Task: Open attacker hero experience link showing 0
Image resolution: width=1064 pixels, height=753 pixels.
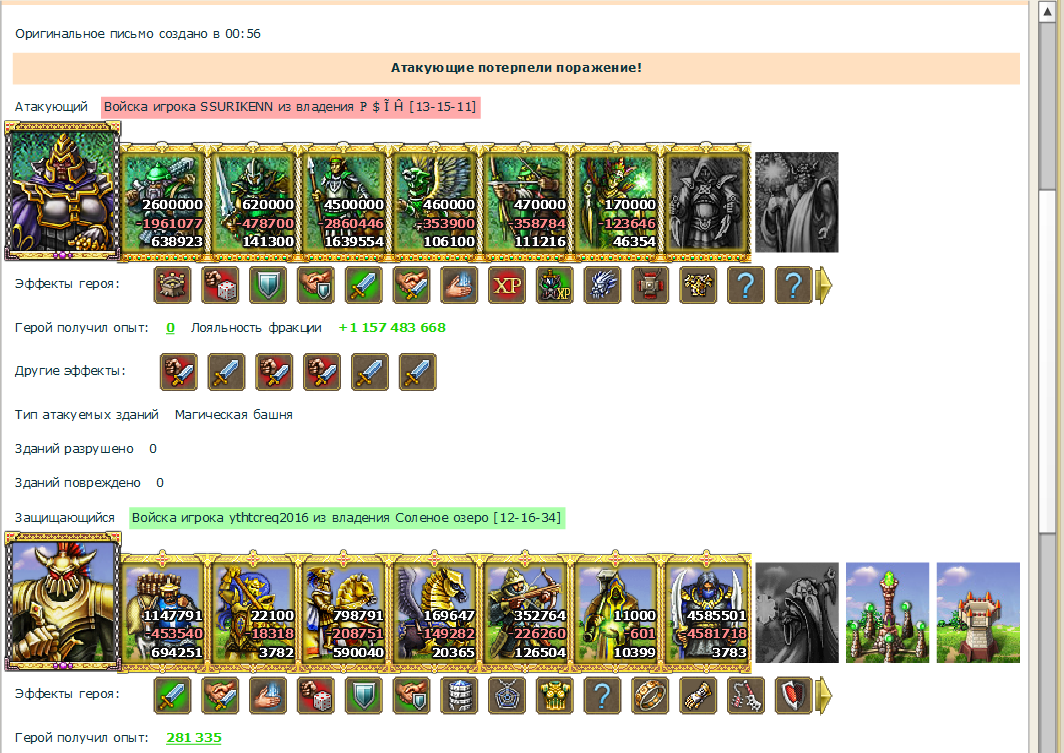Action: click(170, 328)
